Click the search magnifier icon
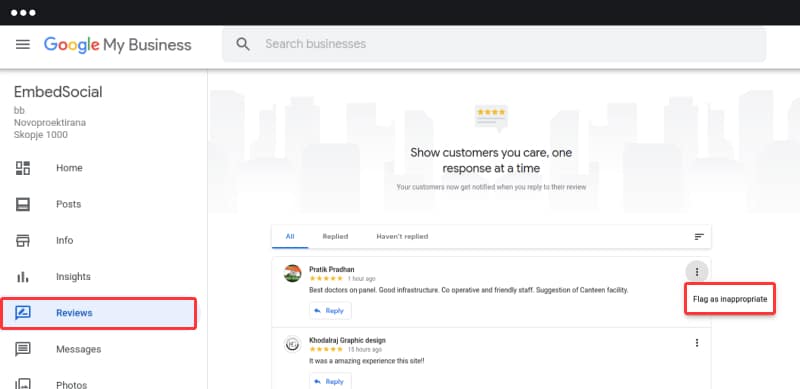Screen dimensions: 800x389 [243, 44]
